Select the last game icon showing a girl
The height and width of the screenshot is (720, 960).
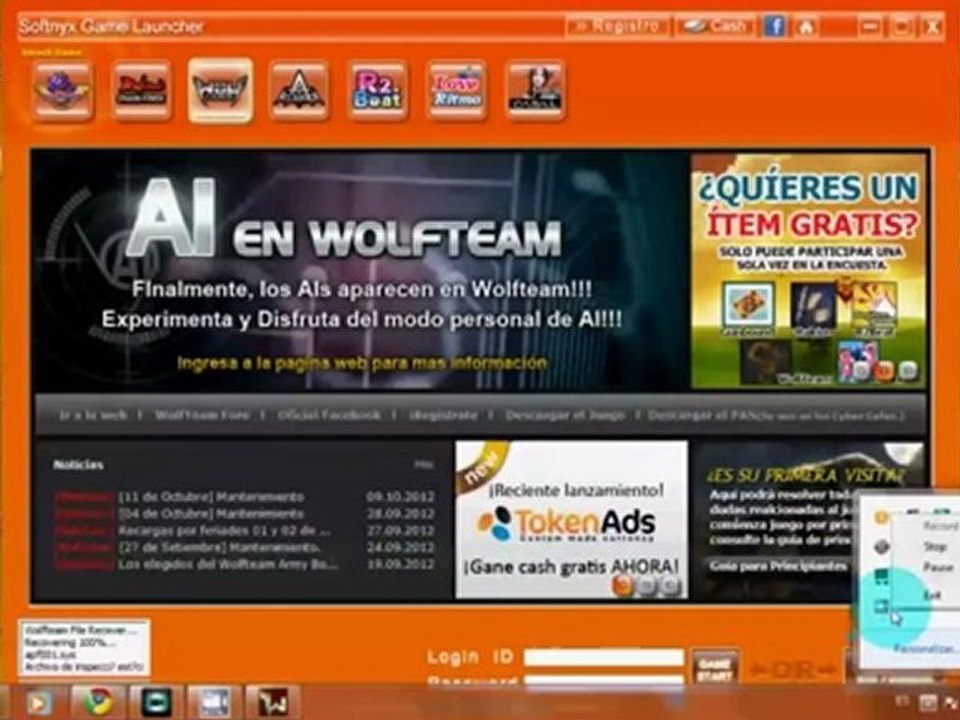[535, 90]
